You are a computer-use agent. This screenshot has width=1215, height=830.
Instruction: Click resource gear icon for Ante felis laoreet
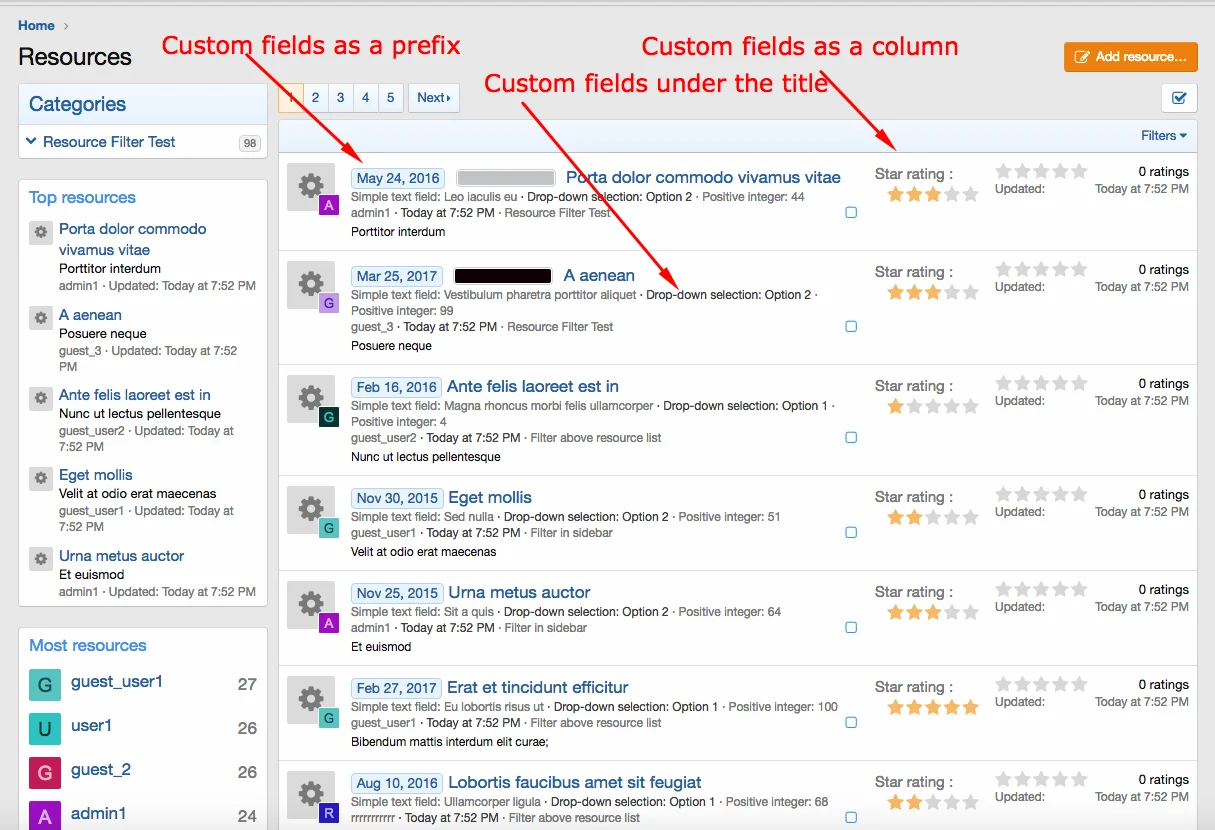pos(311,399)
